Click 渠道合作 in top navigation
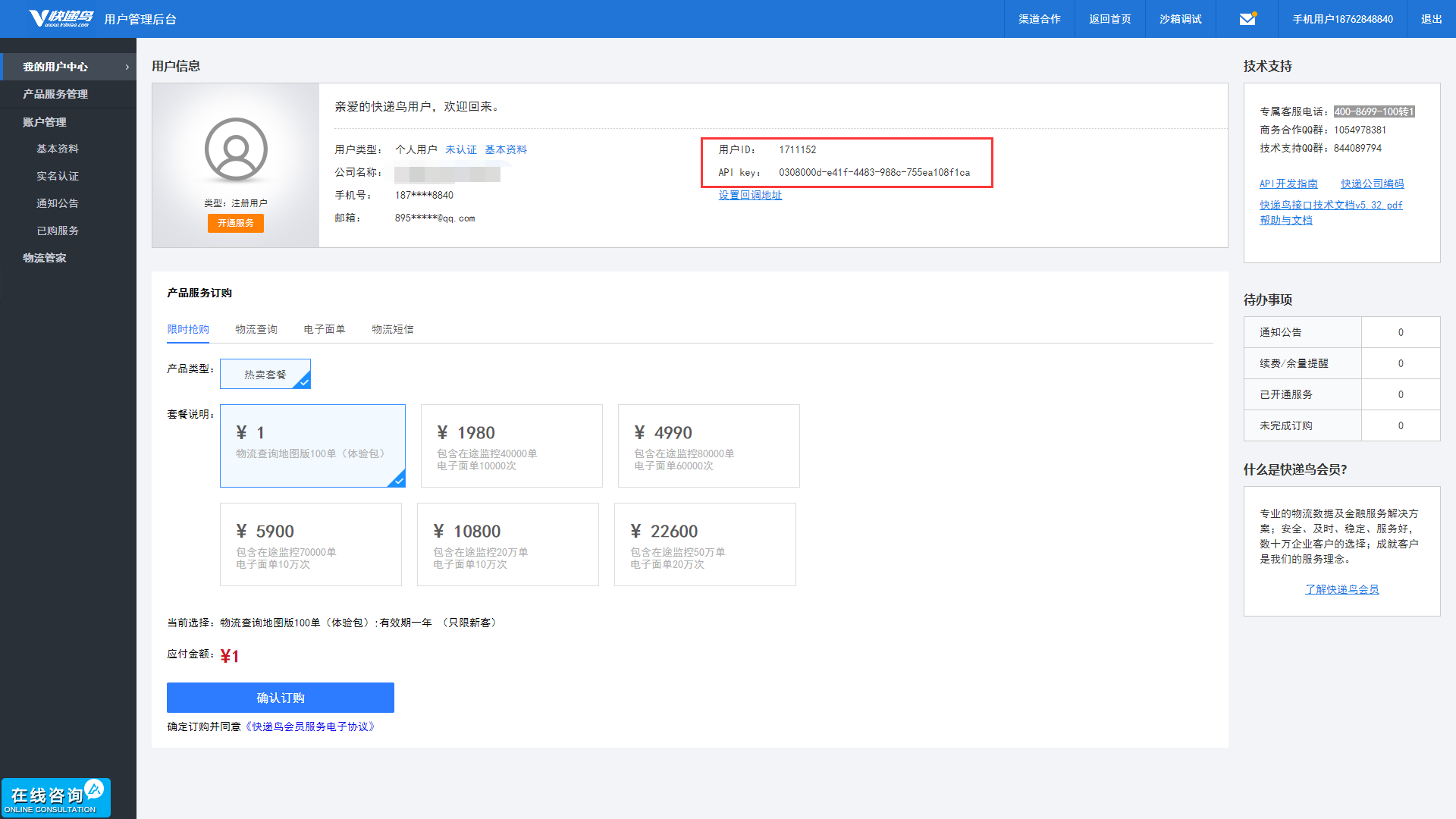 1039,19
